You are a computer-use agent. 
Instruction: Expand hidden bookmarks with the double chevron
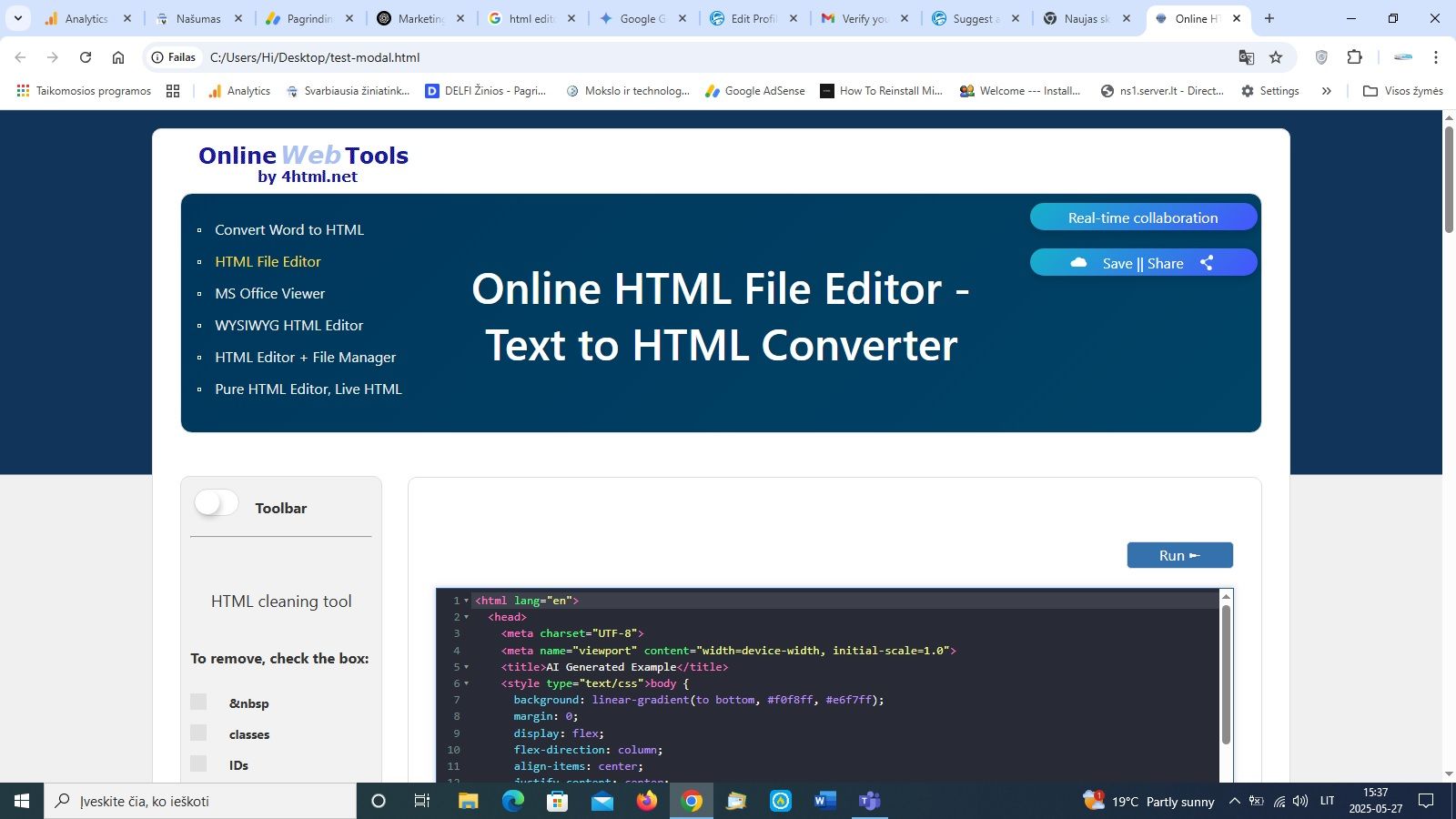1327,90
